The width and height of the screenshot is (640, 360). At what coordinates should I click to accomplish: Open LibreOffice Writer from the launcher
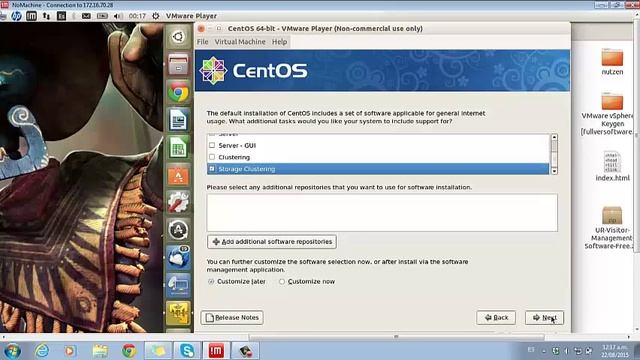[178, 120]
